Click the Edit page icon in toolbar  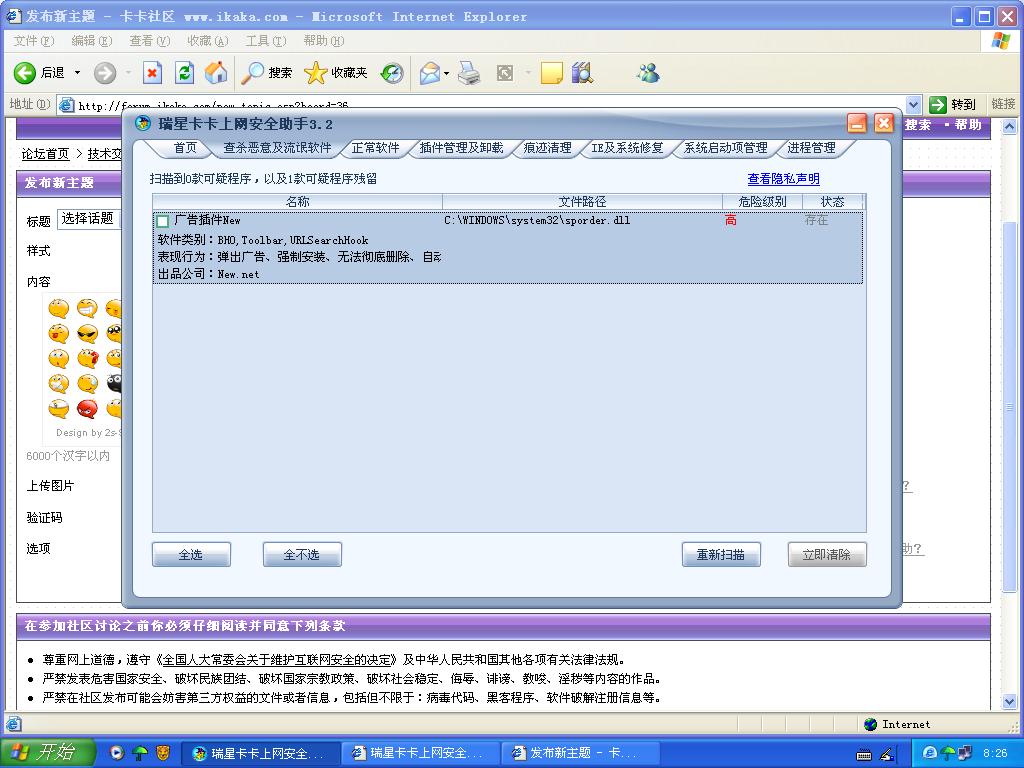[x=505, y=72]
